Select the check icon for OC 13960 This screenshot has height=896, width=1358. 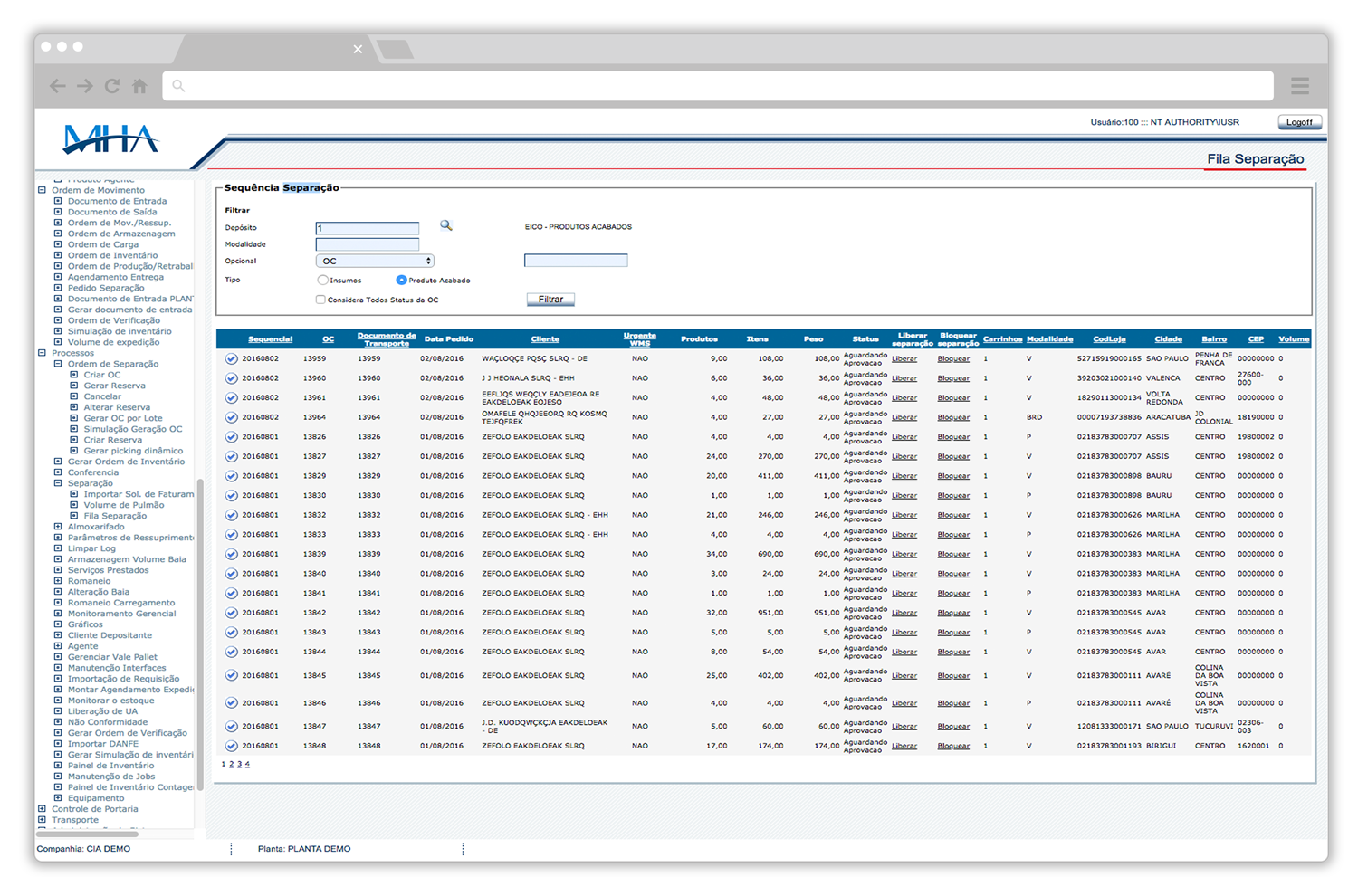(x=232, y=378)
